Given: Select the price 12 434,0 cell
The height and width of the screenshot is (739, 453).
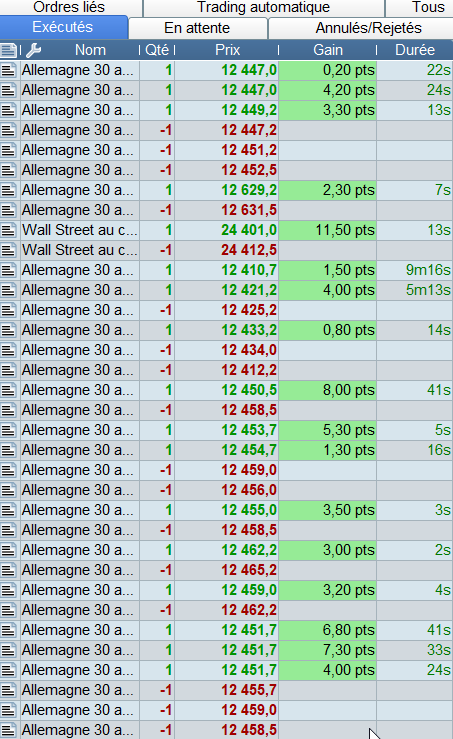Looking at the screenshot, I should pos(226,350).
